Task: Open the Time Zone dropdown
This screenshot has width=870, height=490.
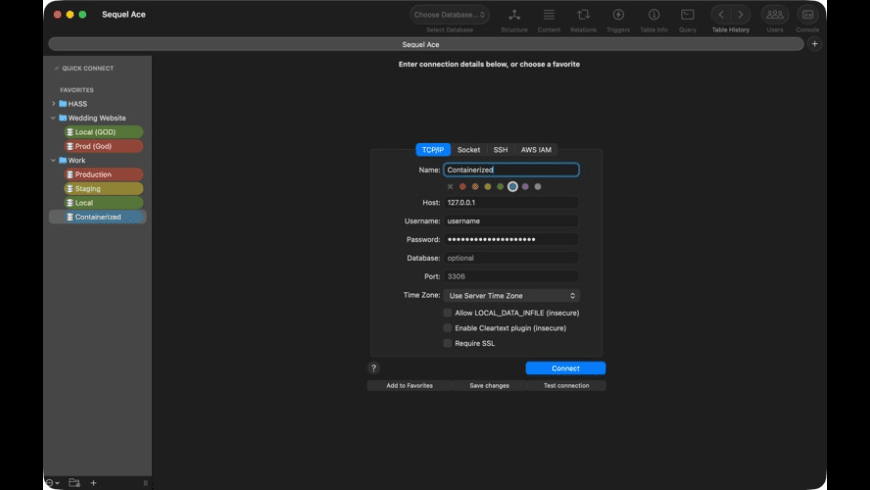Action: click(x=511, y=296)
